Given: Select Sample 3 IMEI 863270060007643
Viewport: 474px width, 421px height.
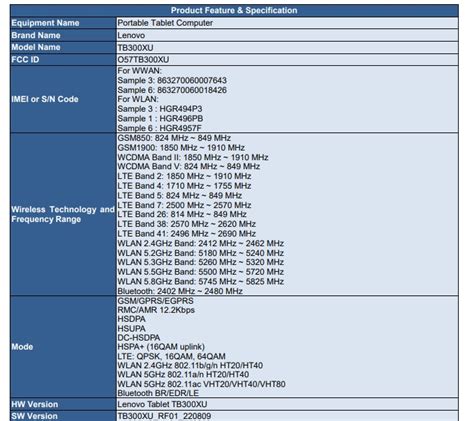Looking at the screenshot, I should coord(172,80).
